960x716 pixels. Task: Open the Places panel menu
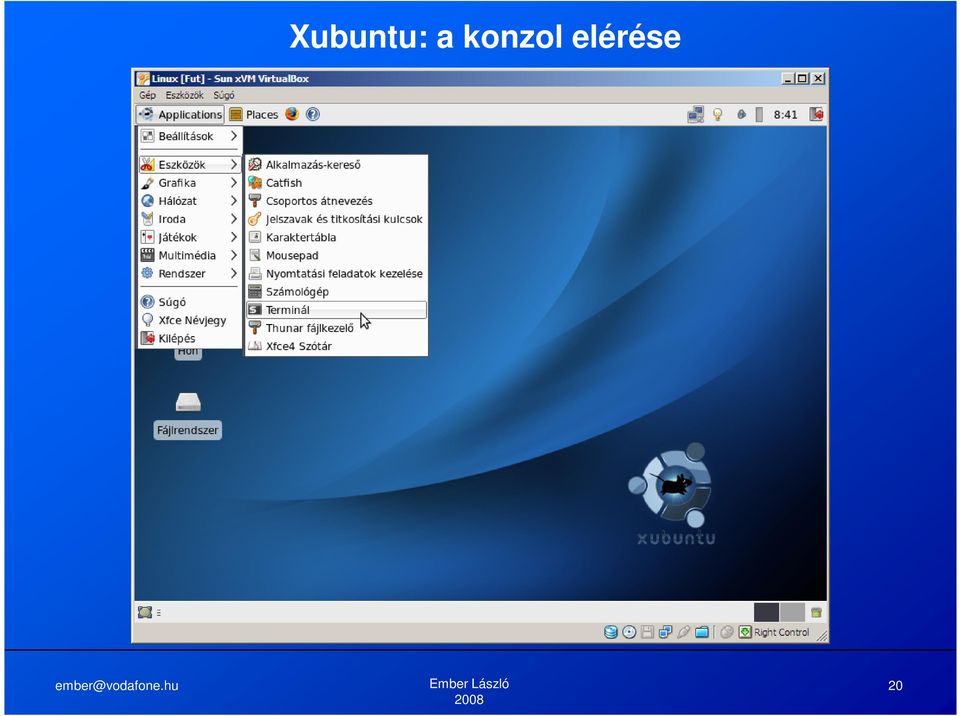click(254, 115)
